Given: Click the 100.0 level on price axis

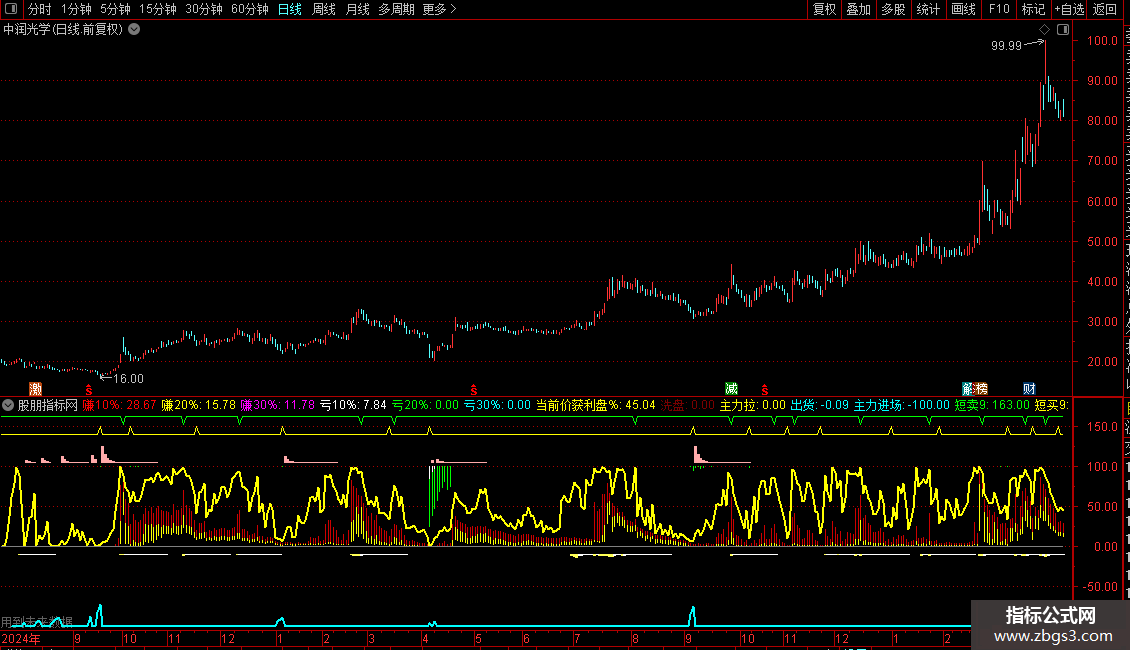Looking at the screenshot, I should tap(1103, 40).
